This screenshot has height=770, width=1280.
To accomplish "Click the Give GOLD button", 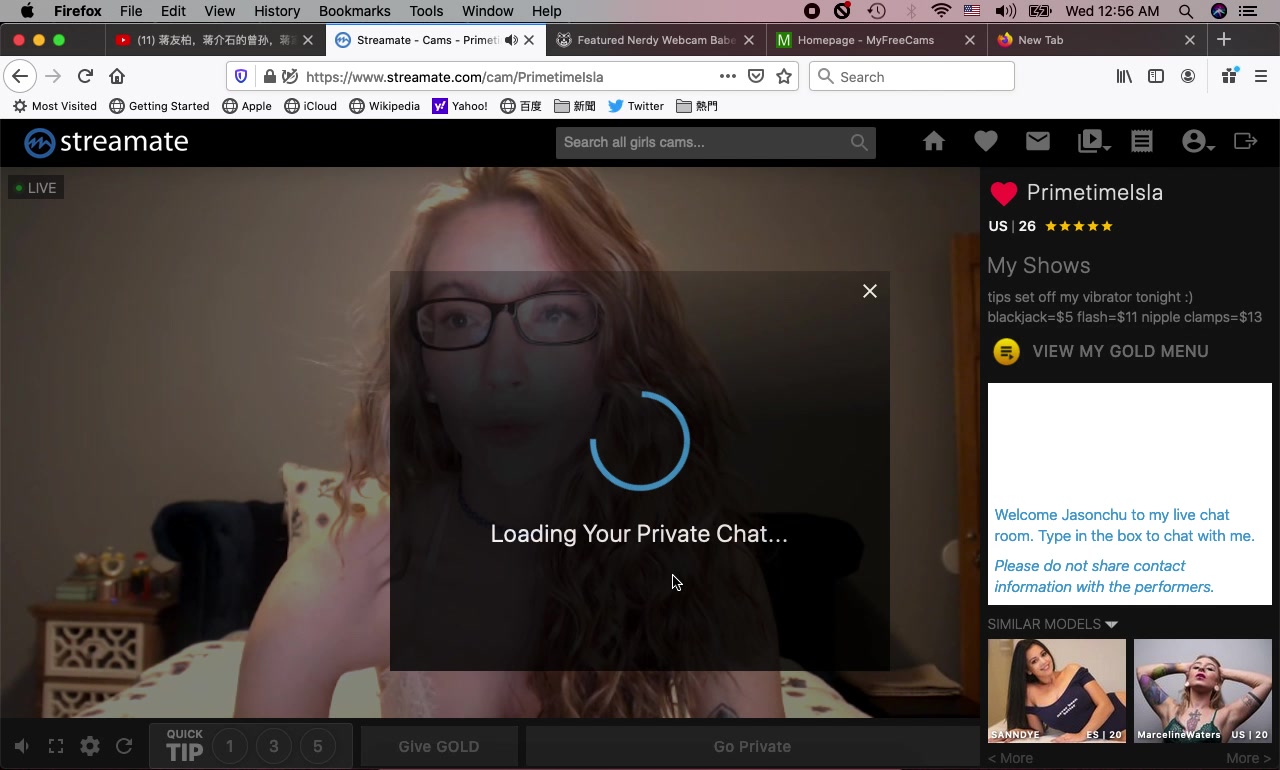I will click(x=438, y=746).
